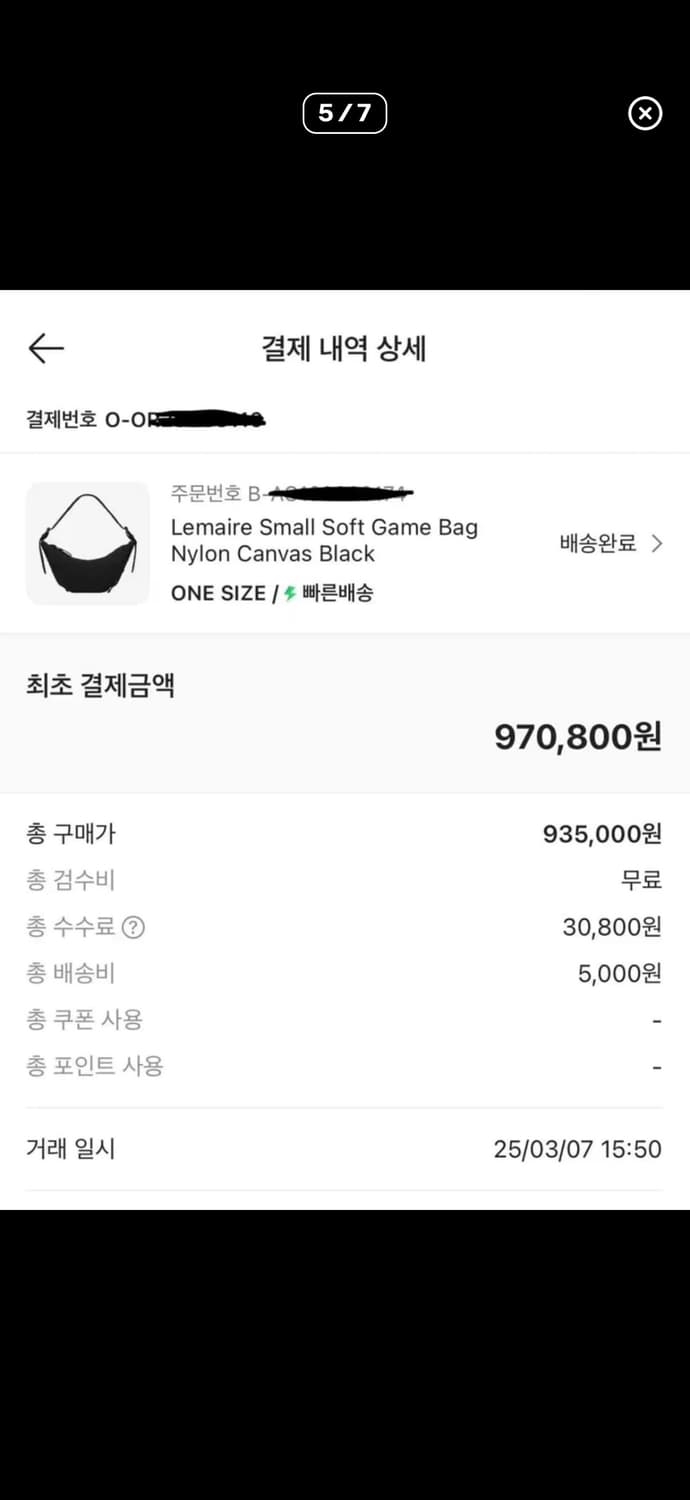Open Lemaire Small Soft Game Bag details
The width and height of the screenshot is (690, 1500).
click(324, 540)
